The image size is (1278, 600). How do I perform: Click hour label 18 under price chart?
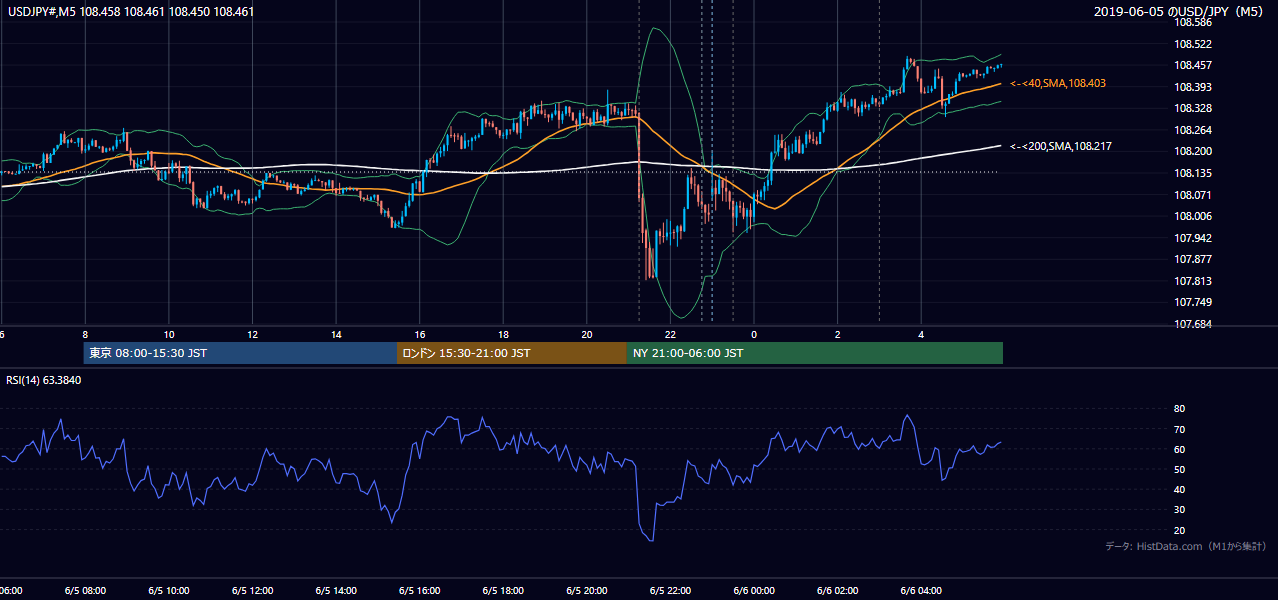(504, 335)
